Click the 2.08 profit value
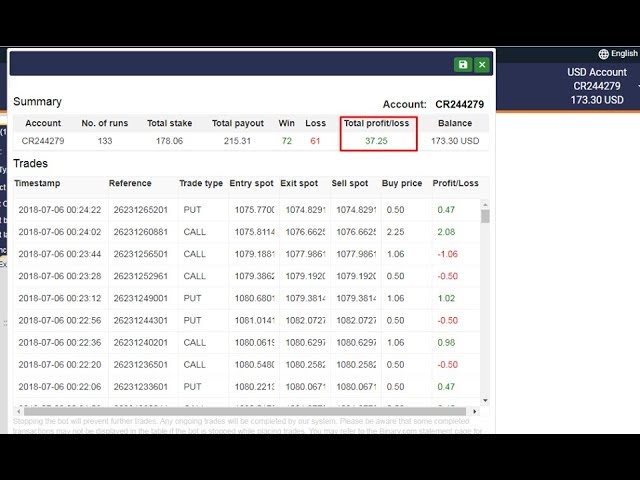The width and height of the screenshot is (640, 480). click(x=446, y=232)
